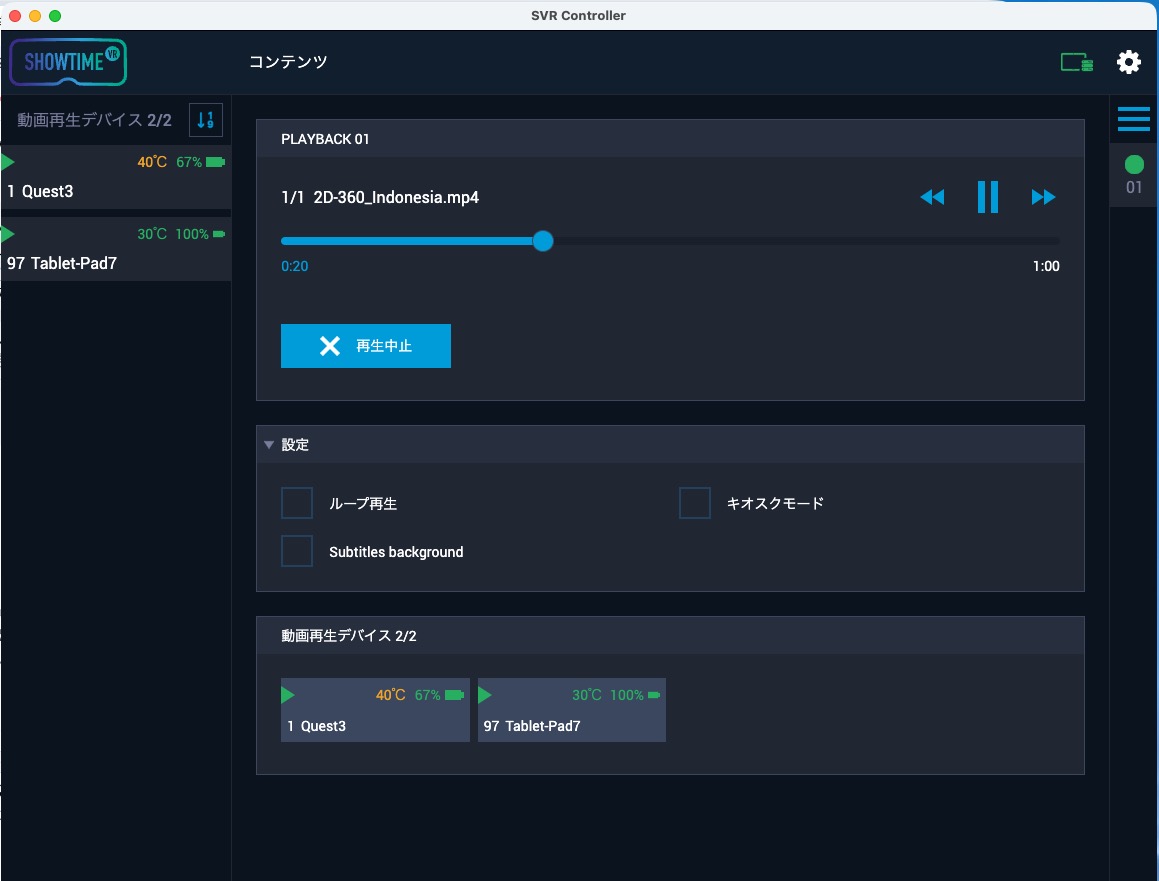Open the settings gear
Image resolution: width=1159 pixels, height=881 pixels.
pyautogui.click(x=1128, y=62)
